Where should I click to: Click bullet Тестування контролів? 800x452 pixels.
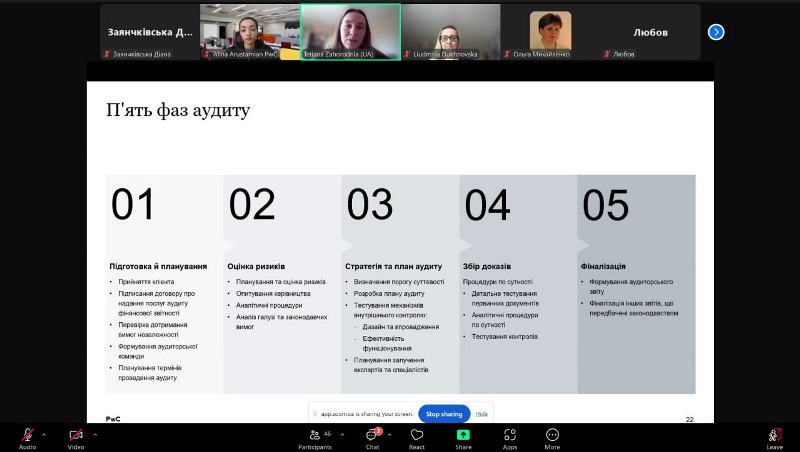pos(505,337)
